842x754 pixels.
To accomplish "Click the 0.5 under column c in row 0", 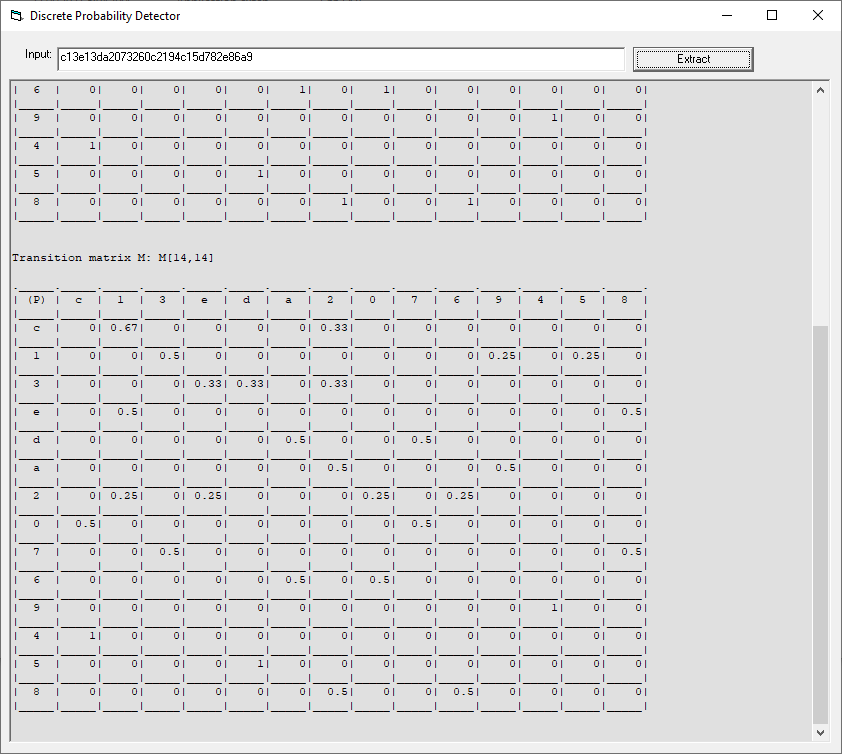I will (x=85, y=523).
